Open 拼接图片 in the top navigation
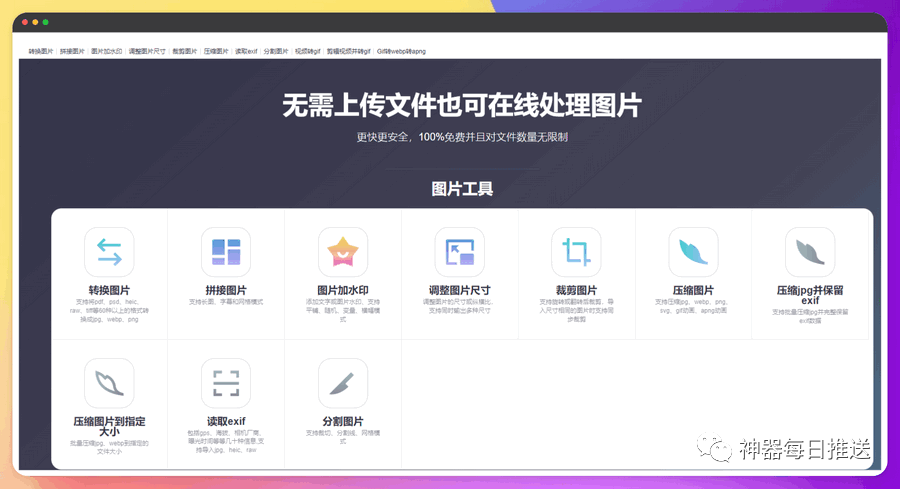 click(72, 51)
